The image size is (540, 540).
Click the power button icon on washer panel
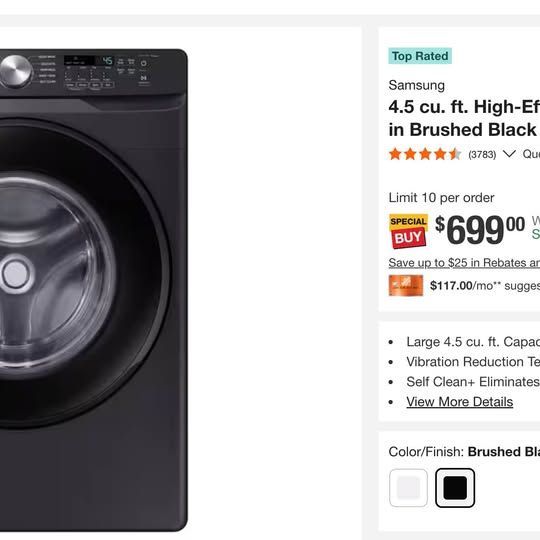[x=144, y=63]
